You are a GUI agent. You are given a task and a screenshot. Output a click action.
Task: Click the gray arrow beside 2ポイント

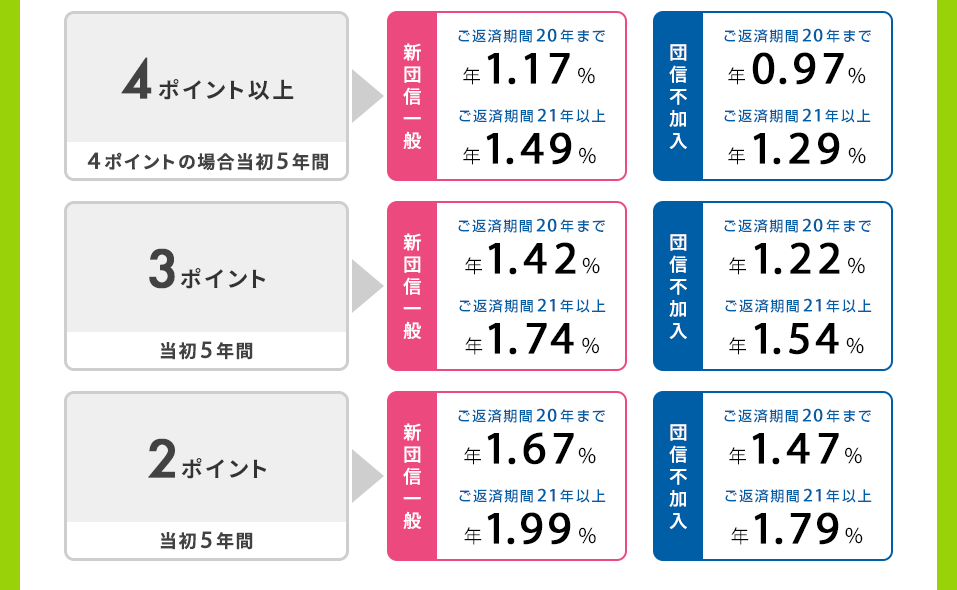pos(367,476)
